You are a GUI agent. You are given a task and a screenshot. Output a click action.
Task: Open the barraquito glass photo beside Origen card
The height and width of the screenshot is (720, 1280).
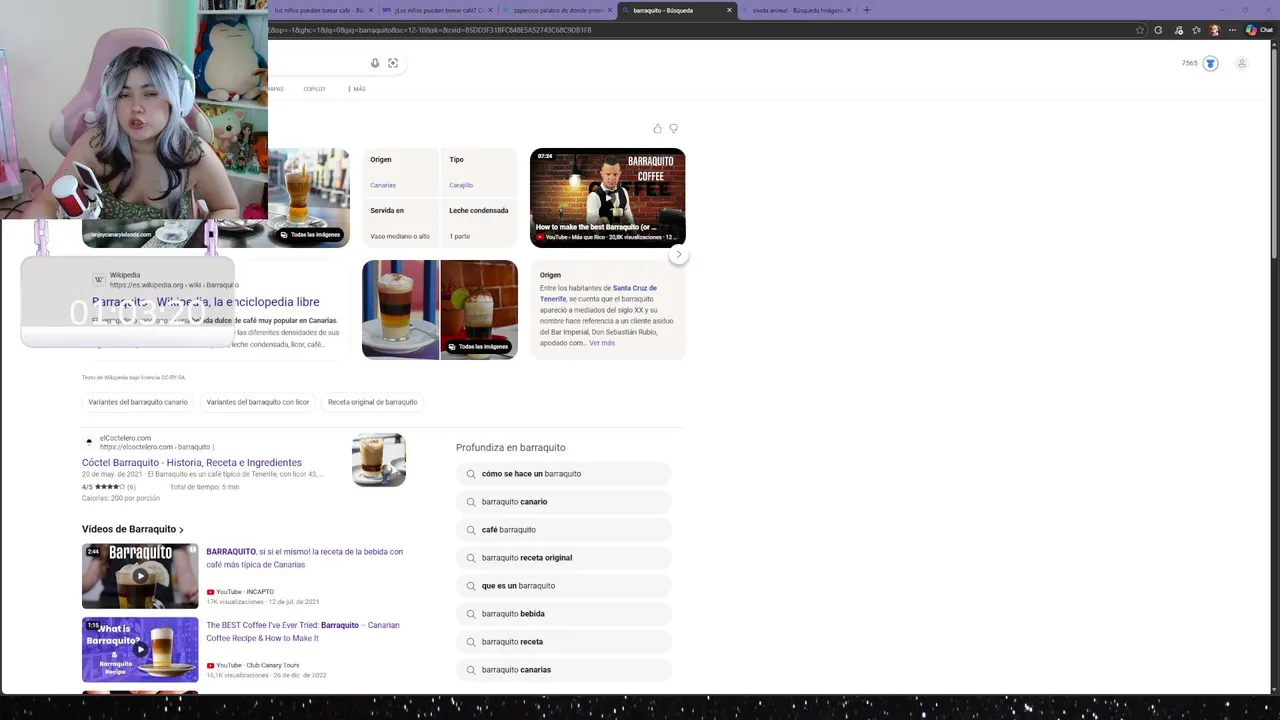(309, 198)
